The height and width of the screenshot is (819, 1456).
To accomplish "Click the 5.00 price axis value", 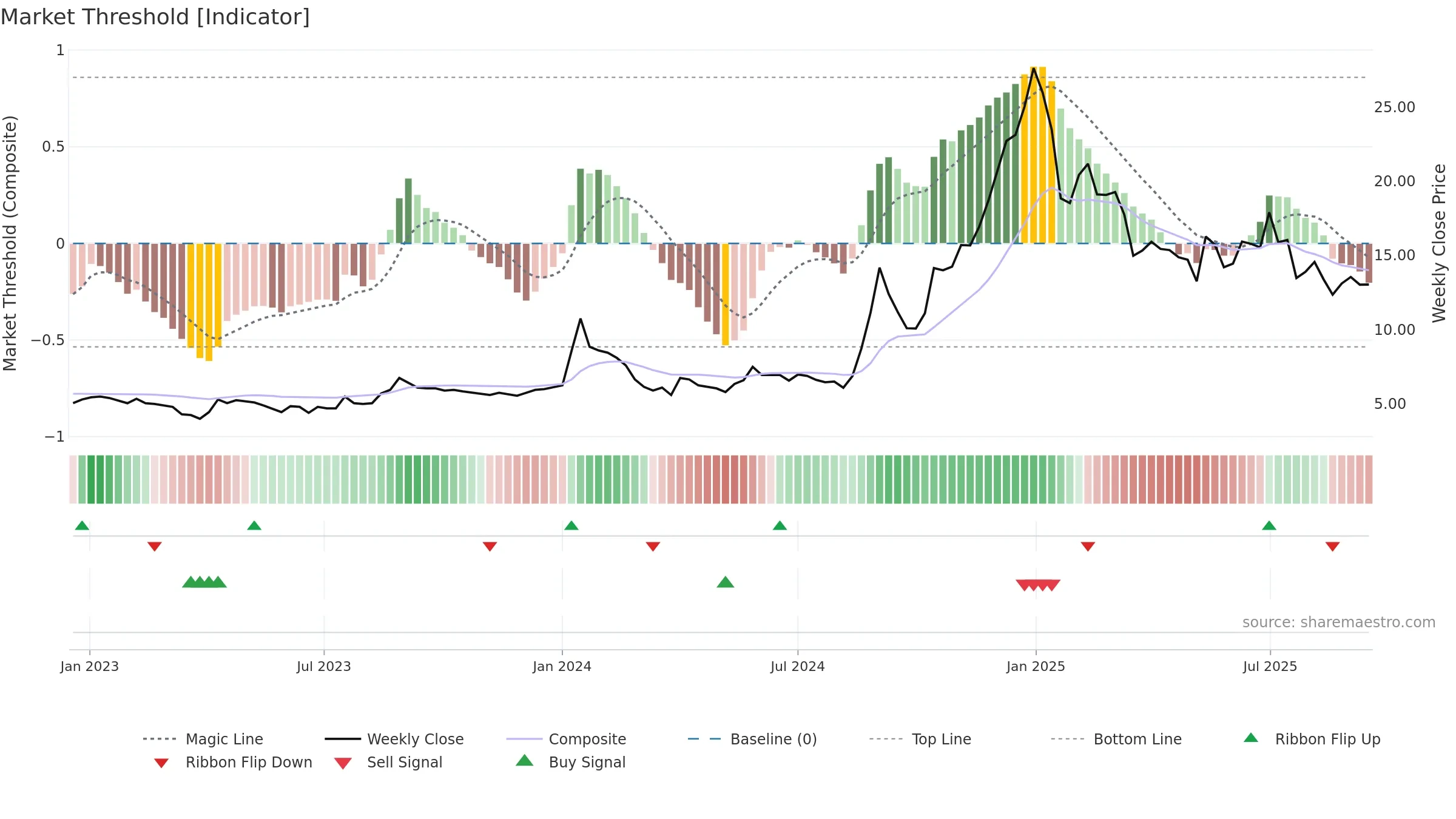I will 1390,404.
